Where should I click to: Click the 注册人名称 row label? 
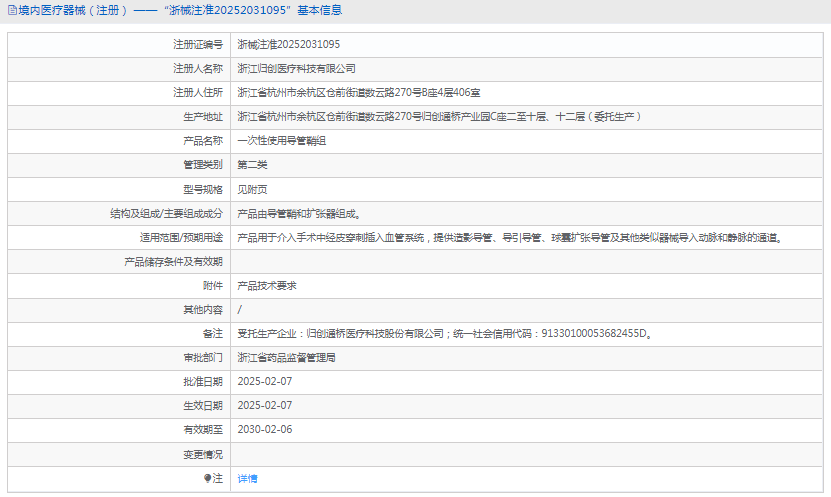[x=198, y=68]
